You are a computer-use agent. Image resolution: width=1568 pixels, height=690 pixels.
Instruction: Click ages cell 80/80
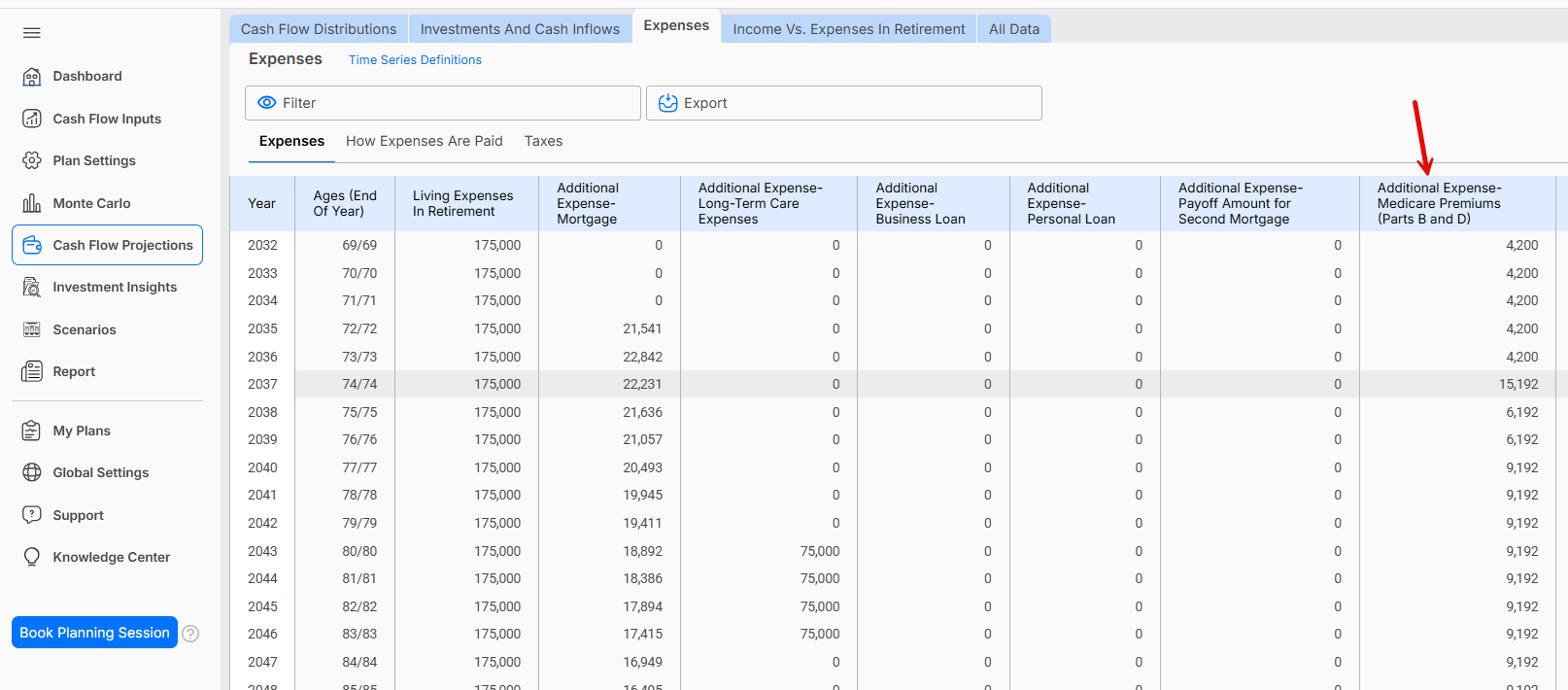click(x=359, y=551)
